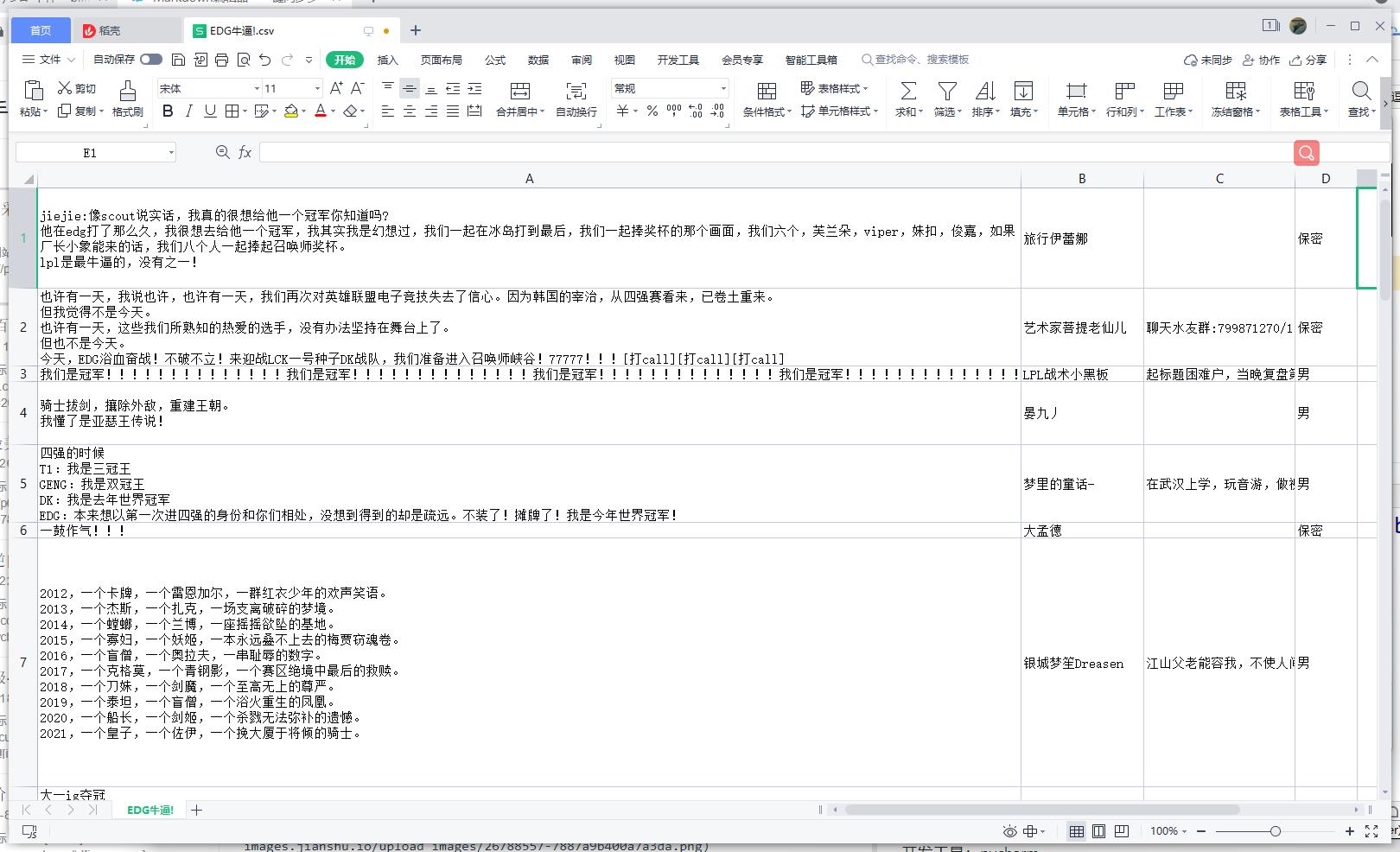Open the font name 宋体 dropdown
Viewport: 1400px width, 852px height.
257,88
